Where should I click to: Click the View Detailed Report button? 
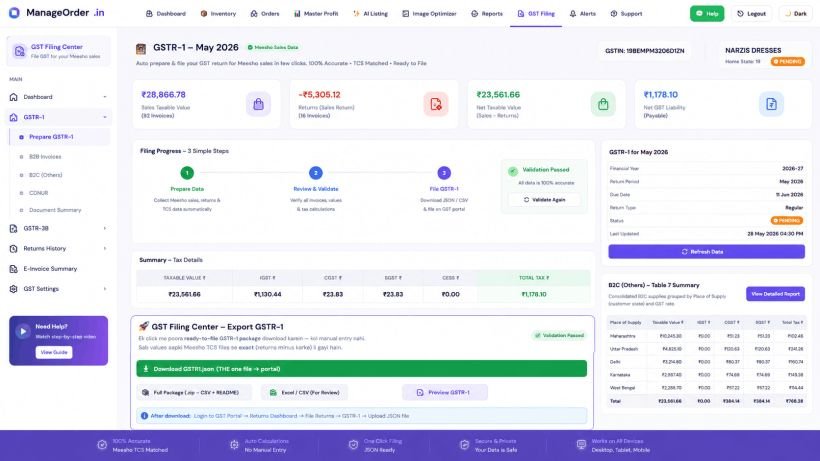point(776,294)
